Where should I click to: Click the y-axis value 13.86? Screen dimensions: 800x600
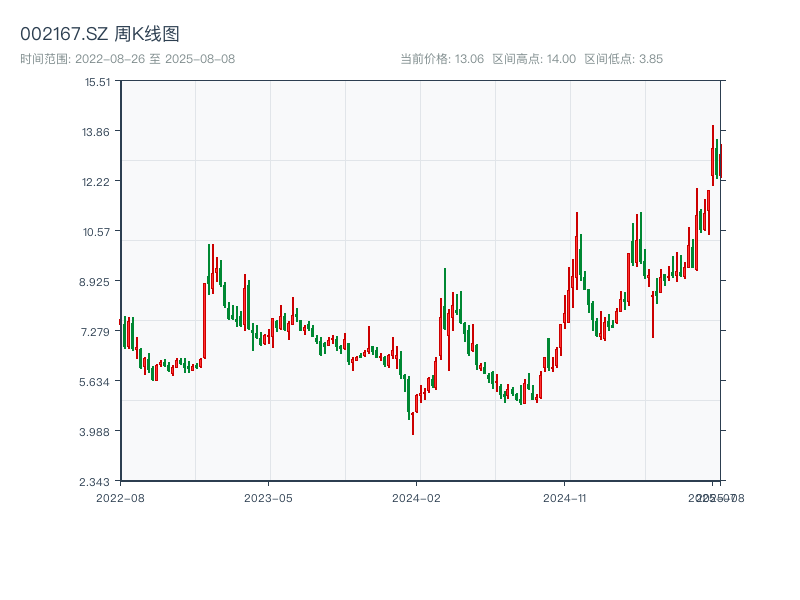(96, 132)
